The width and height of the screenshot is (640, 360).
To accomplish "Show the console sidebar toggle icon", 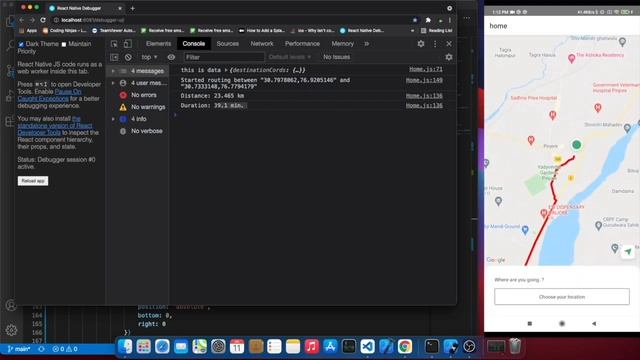I will coord(114,57).
